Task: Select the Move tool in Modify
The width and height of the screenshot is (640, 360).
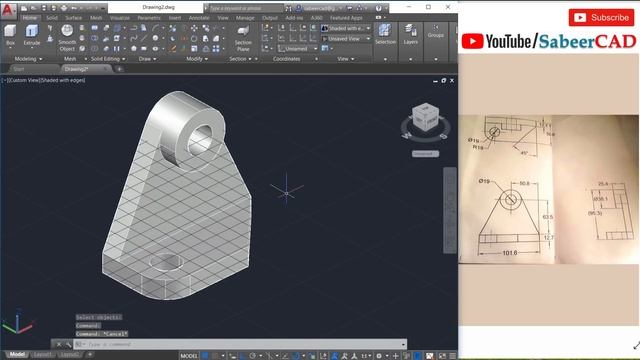Action: [194, 28]
